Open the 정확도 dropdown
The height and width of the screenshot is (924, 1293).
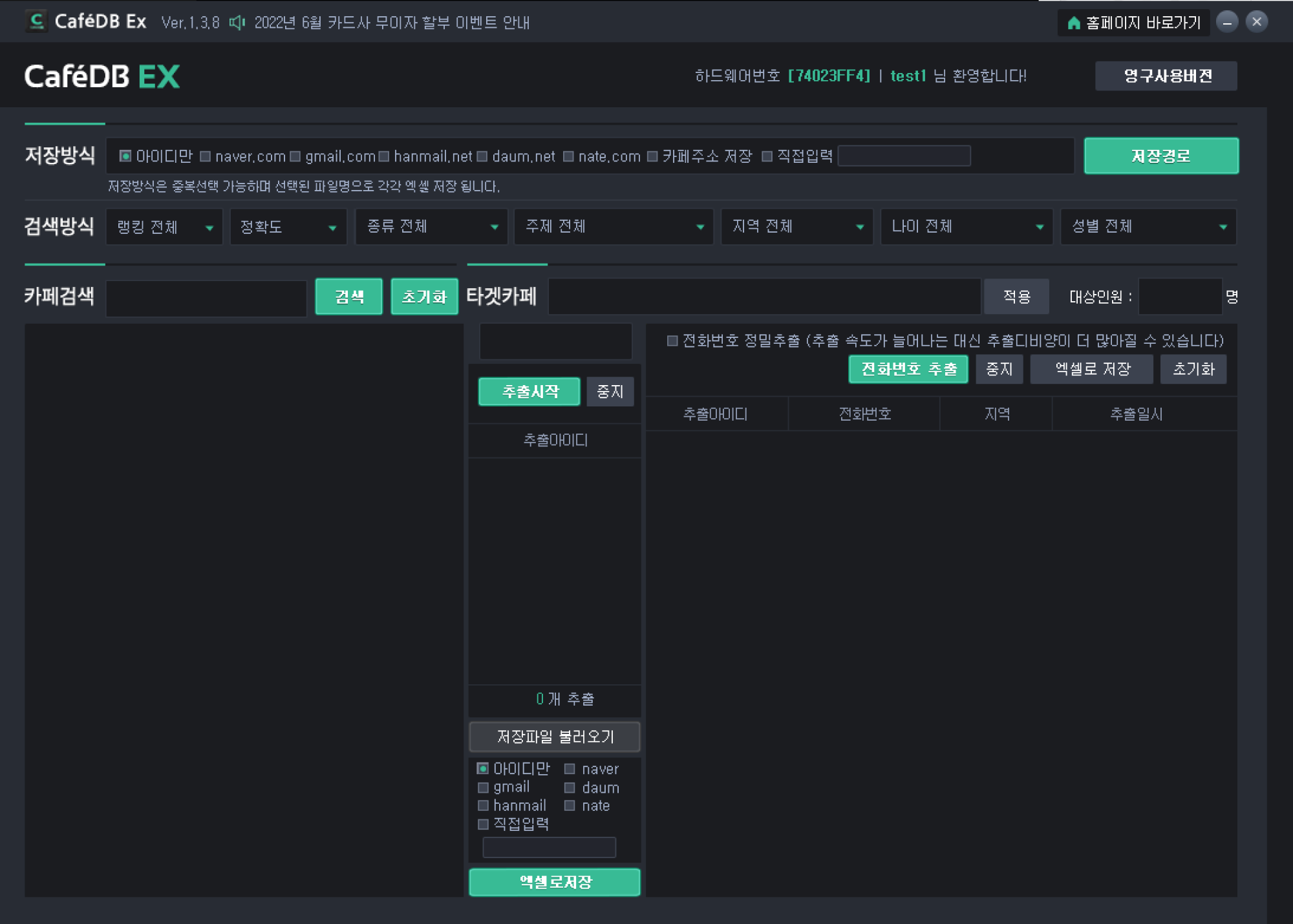click(288, 227)
